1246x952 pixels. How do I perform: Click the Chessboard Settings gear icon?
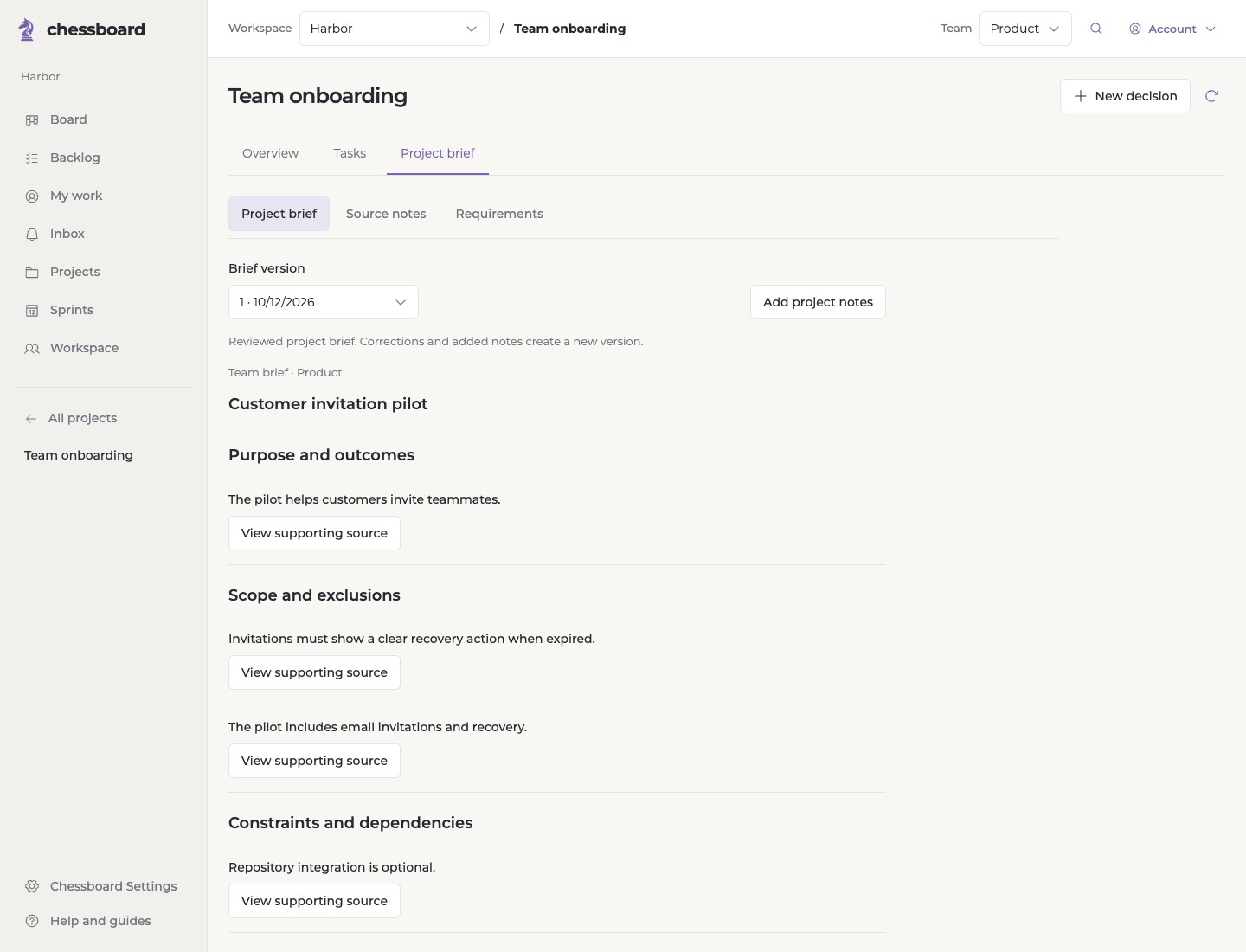point(32,886)
